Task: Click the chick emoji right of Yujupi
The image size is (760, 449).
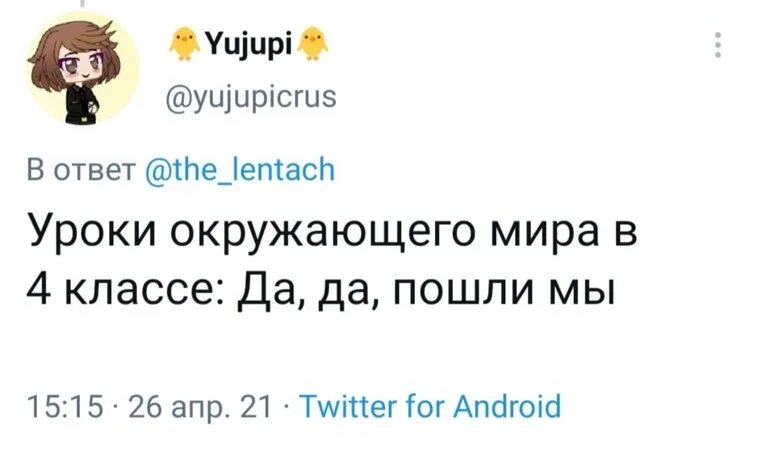Action: click(x=319, y=43)
